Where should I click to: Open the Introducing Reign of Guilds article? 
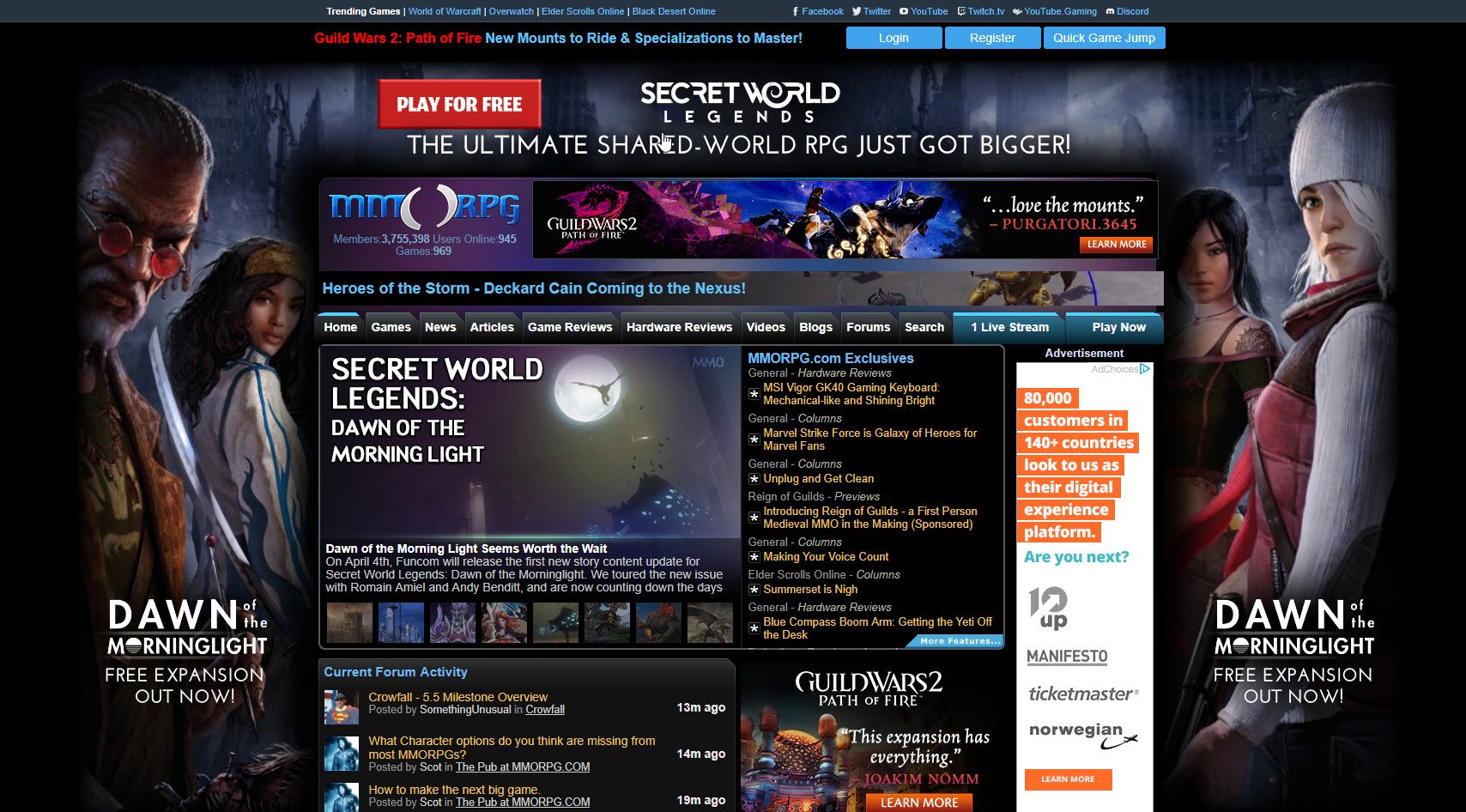869,518
